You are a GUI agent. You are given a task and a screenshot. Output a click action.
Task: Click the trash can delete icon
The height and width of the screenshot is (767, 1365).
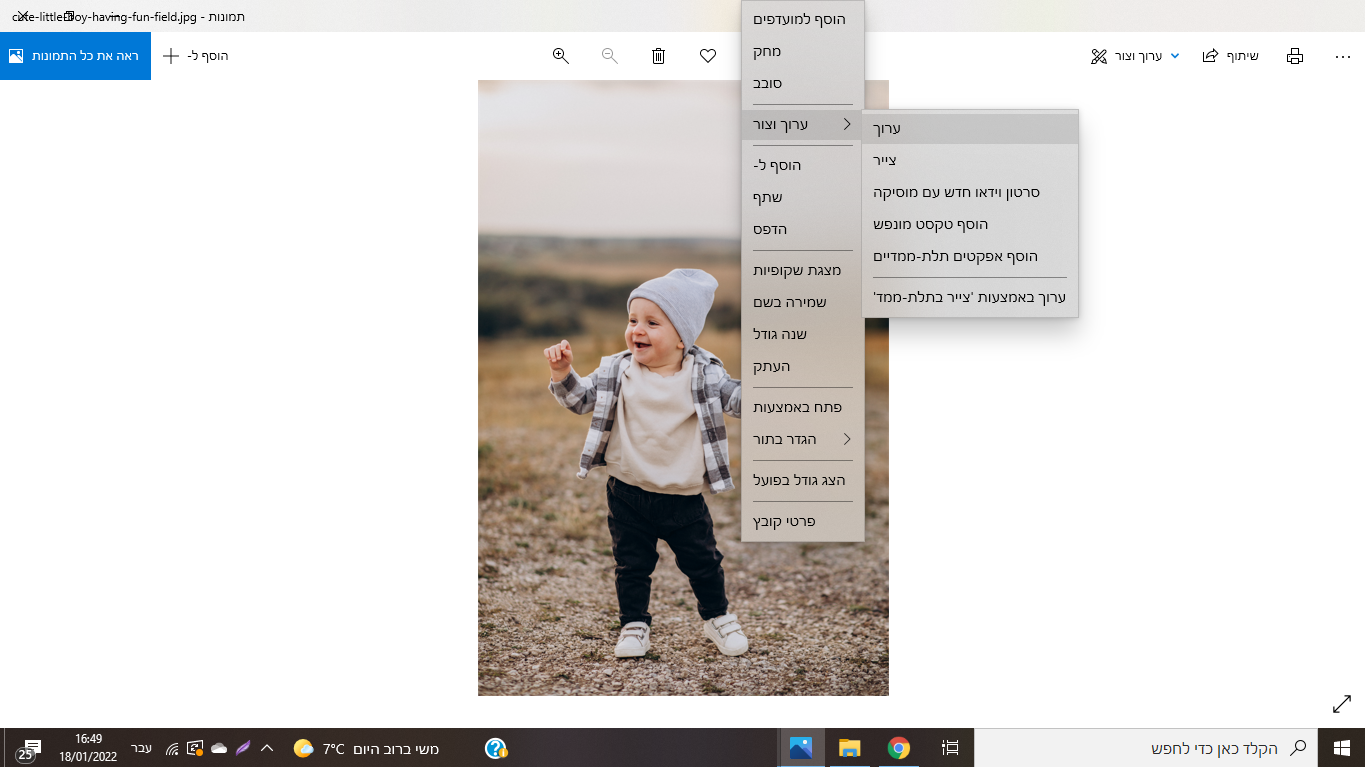[658, 56]
